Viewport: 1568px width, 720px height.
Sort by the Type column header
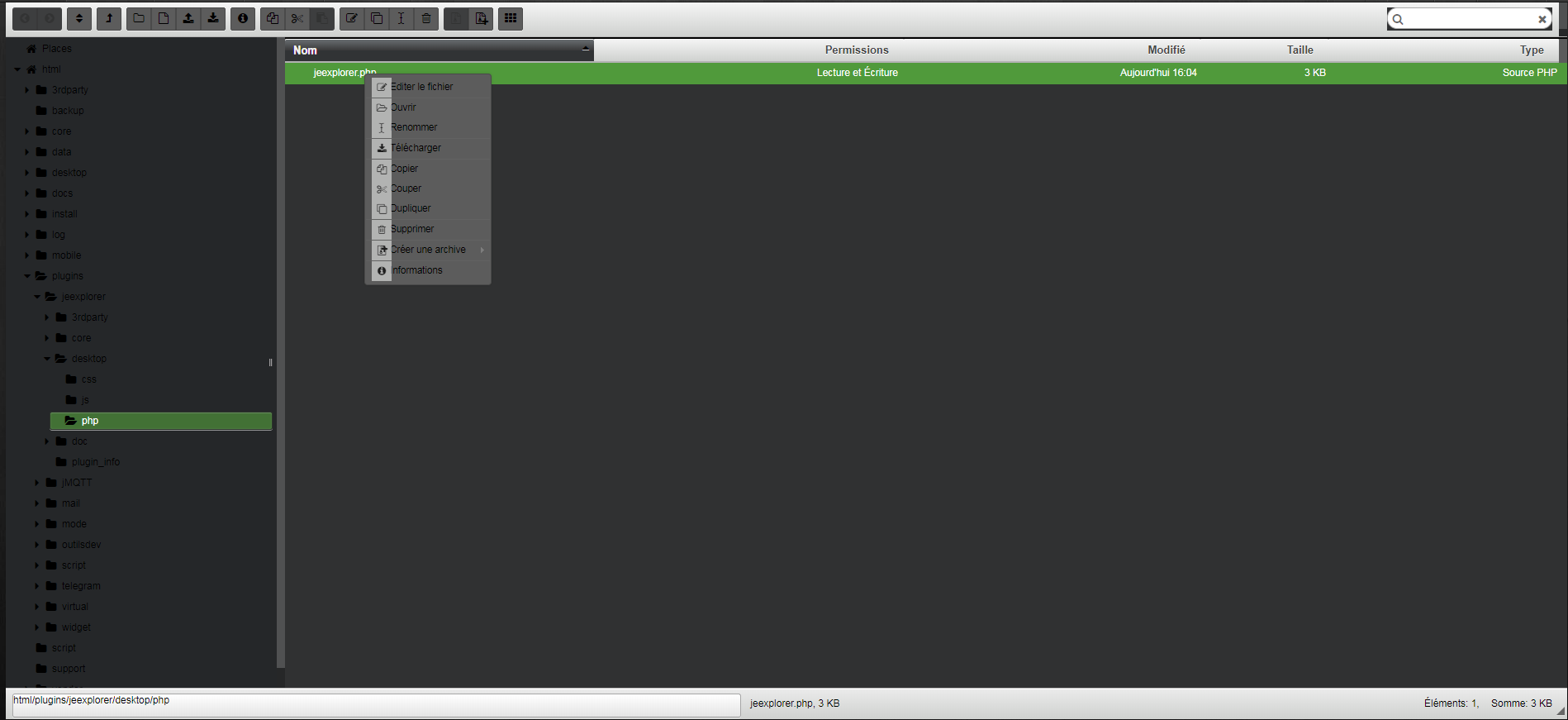point(1532,50)
